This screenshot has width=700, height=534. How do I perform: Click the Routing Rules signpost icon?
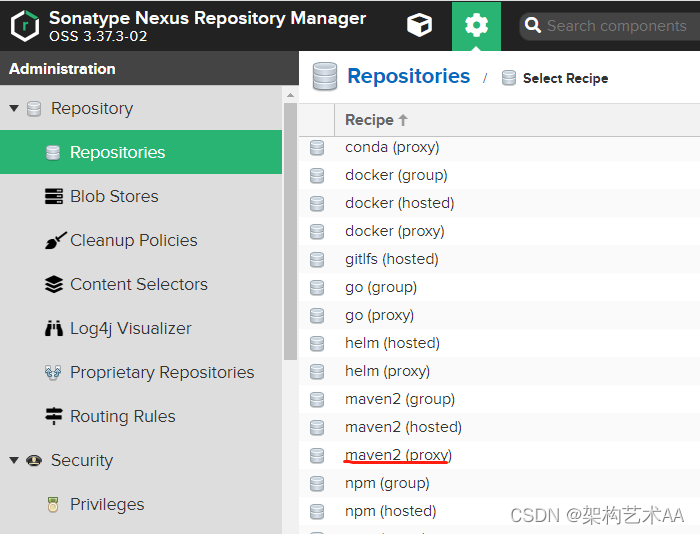point(54,416)
